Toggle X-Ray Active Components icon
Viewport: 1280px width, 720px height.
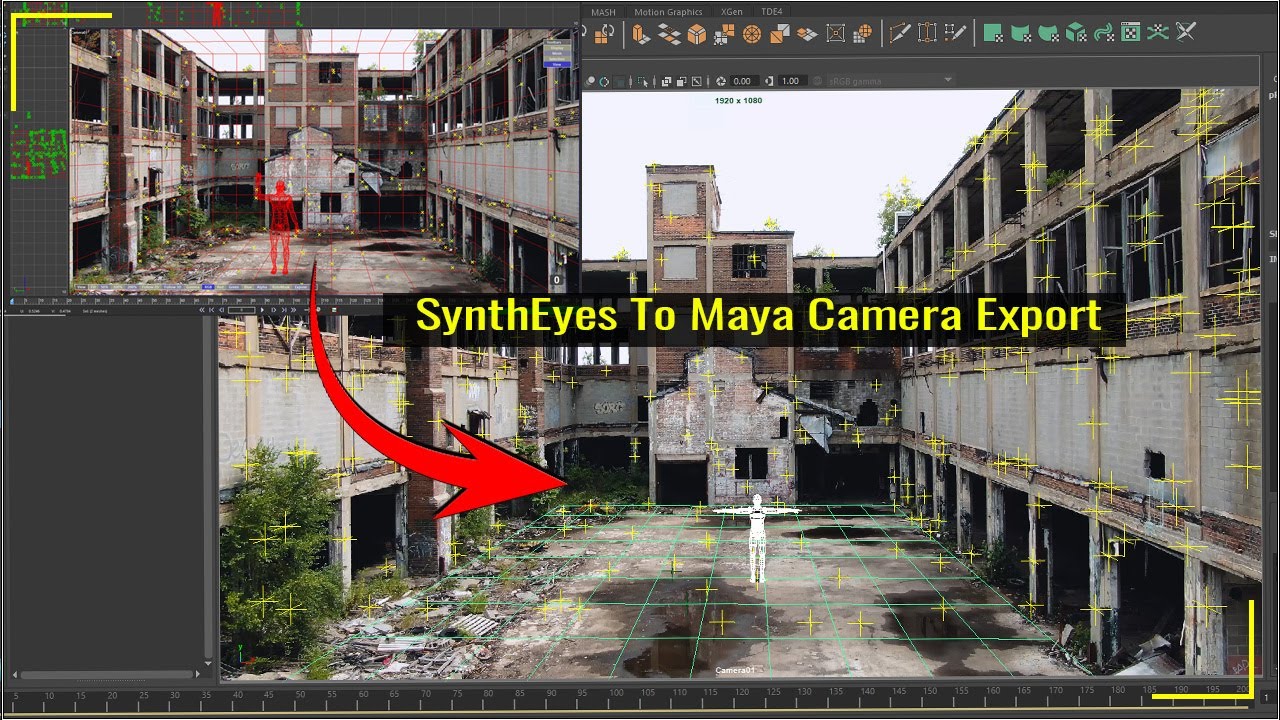point(681,81)
